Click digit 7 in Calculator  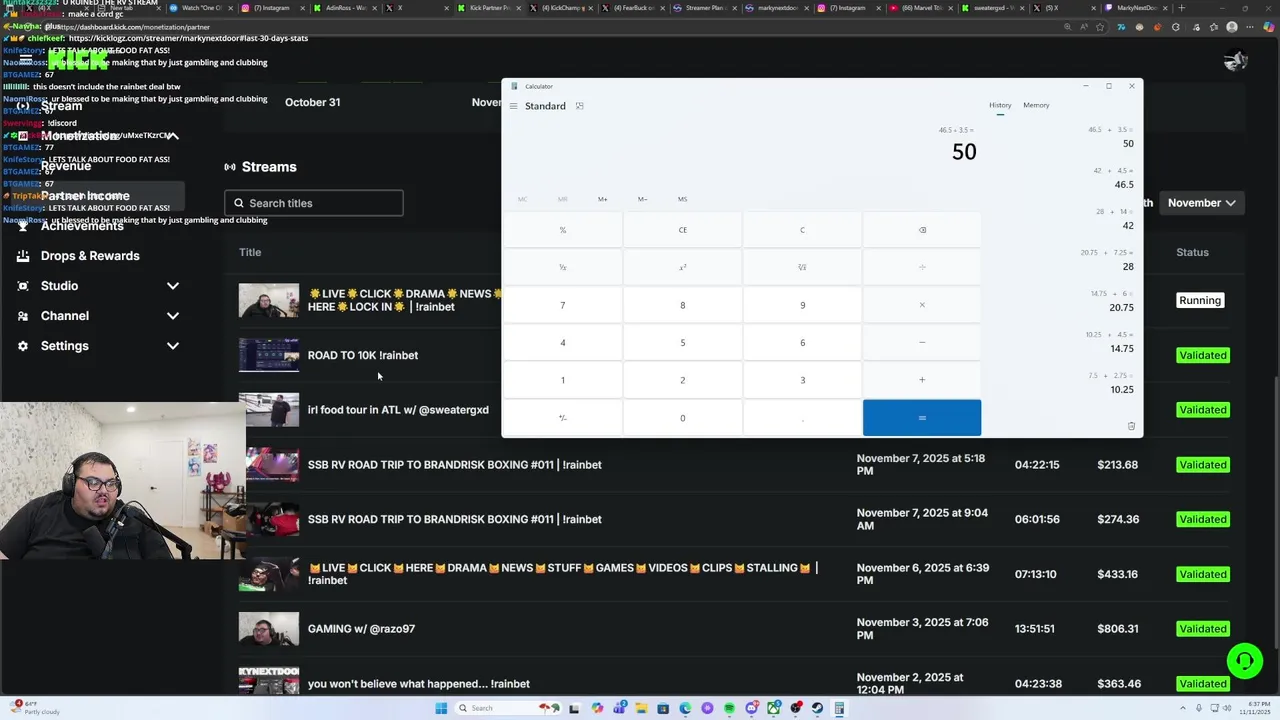click(562, 305)
